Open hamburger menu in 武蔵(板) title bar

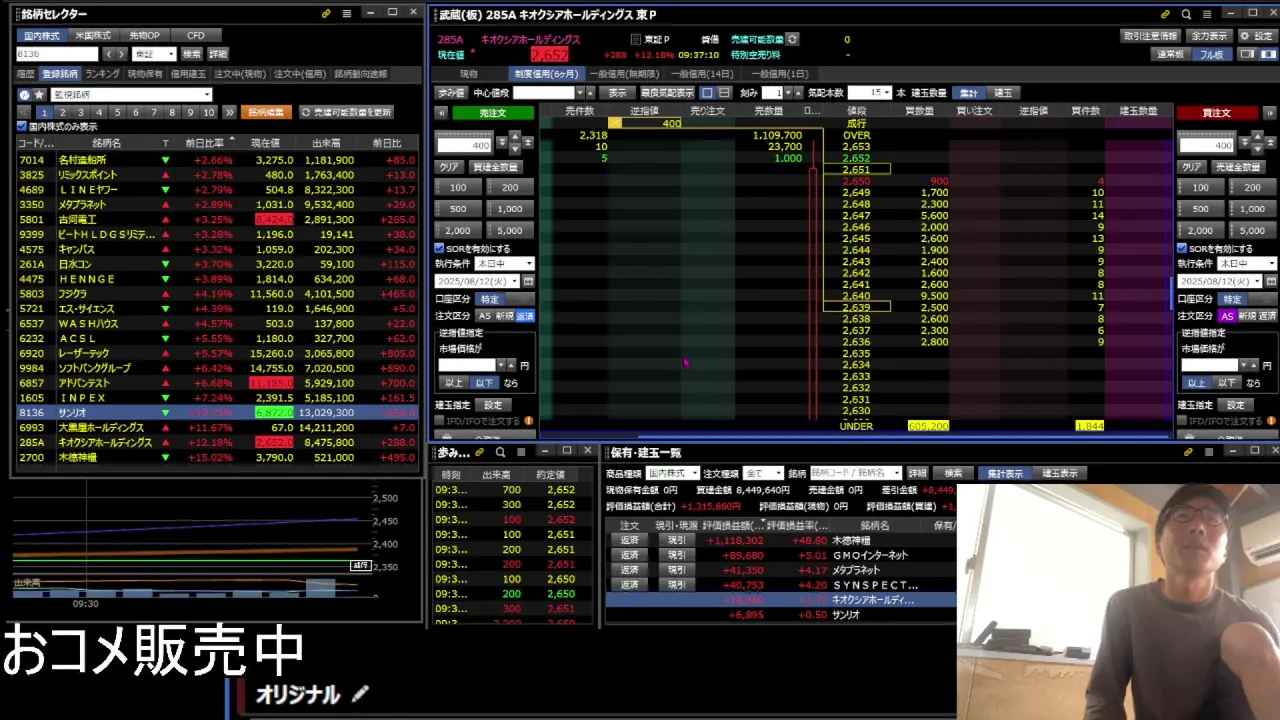1207,14
